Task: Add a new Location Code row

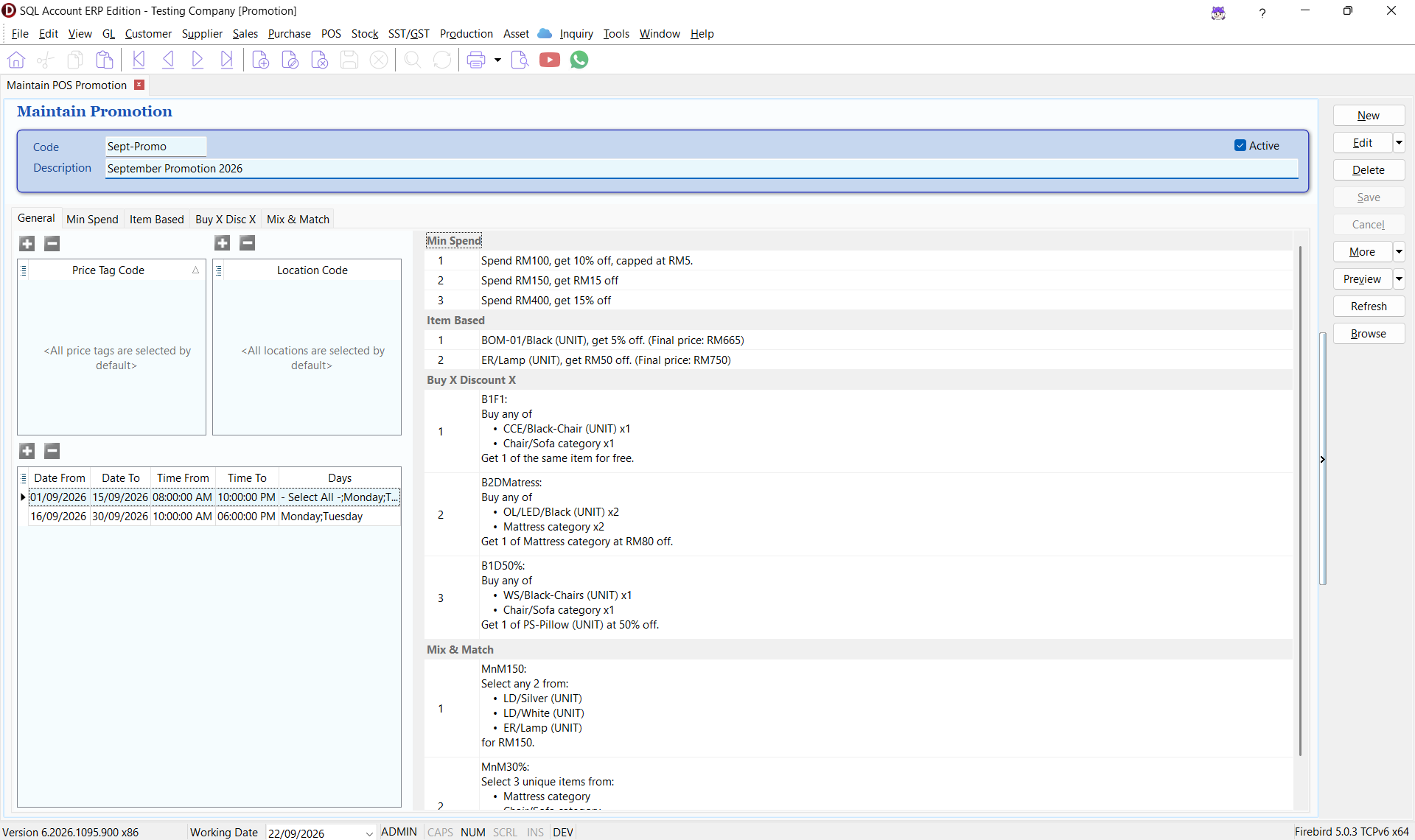Action: click(x=223, y=242)
